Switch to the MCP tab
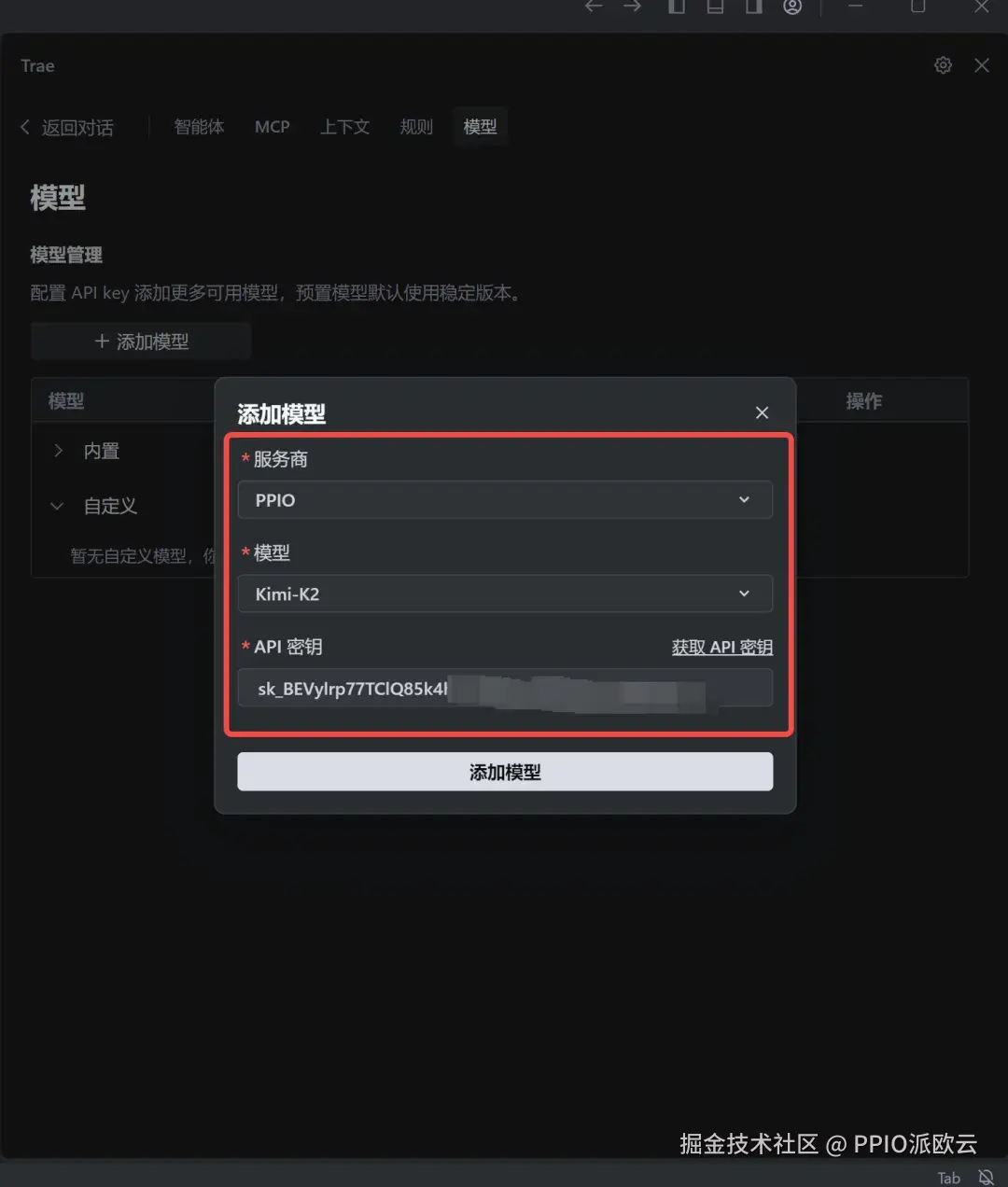This screenshot has width=1008, height=1187. point(273,127)
